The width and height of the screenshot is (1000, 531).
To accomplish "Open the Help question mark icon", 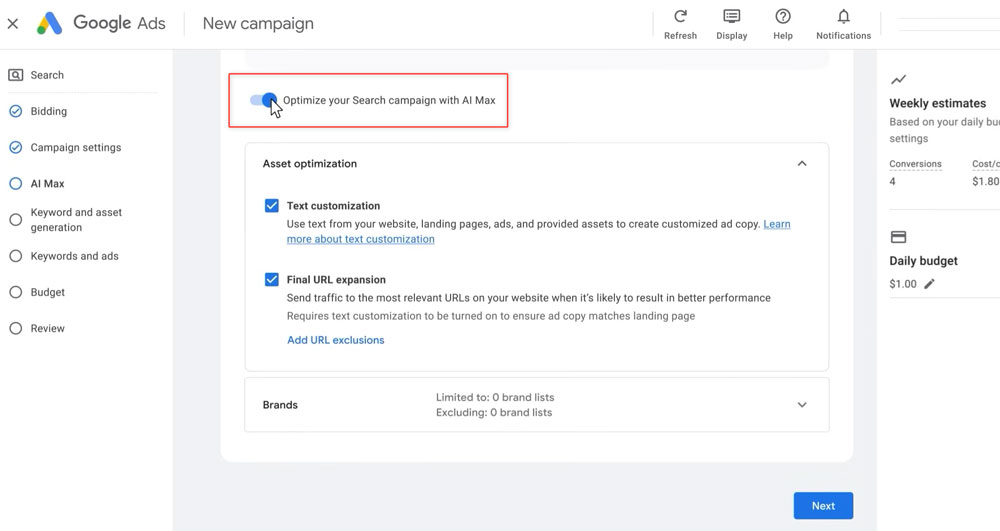I will (x=783, y=17).
